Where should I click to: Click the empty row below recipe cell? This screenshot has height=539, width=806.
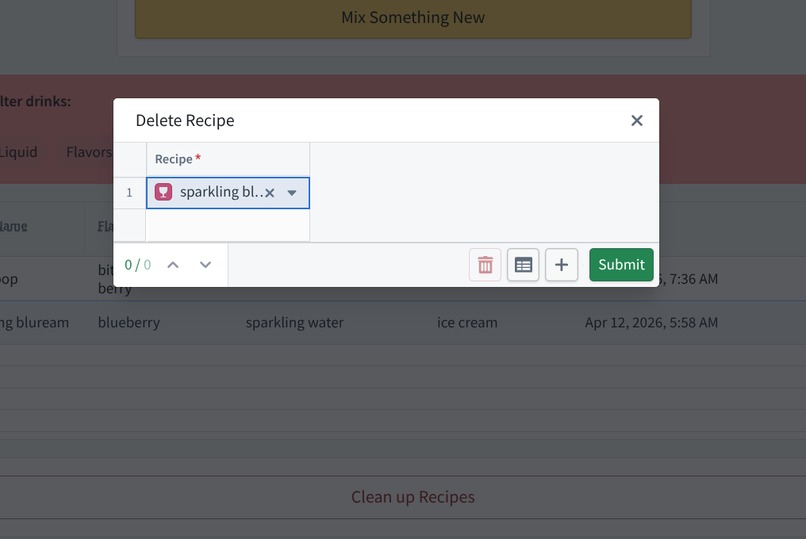(x=228, y=225)
